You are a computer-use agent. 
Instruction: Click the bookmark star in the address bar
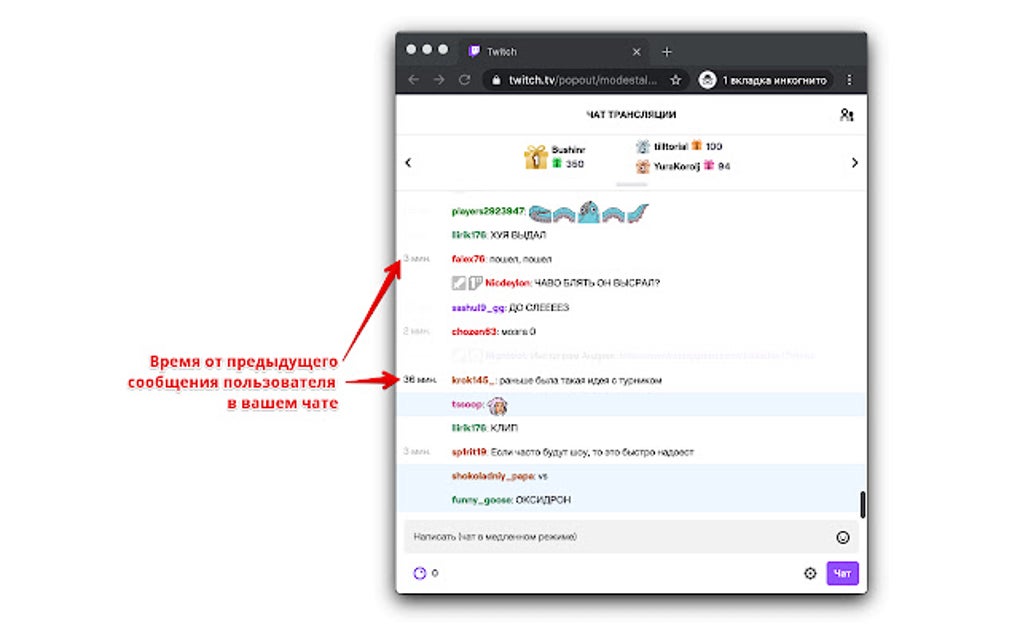[x=675, y=80]
